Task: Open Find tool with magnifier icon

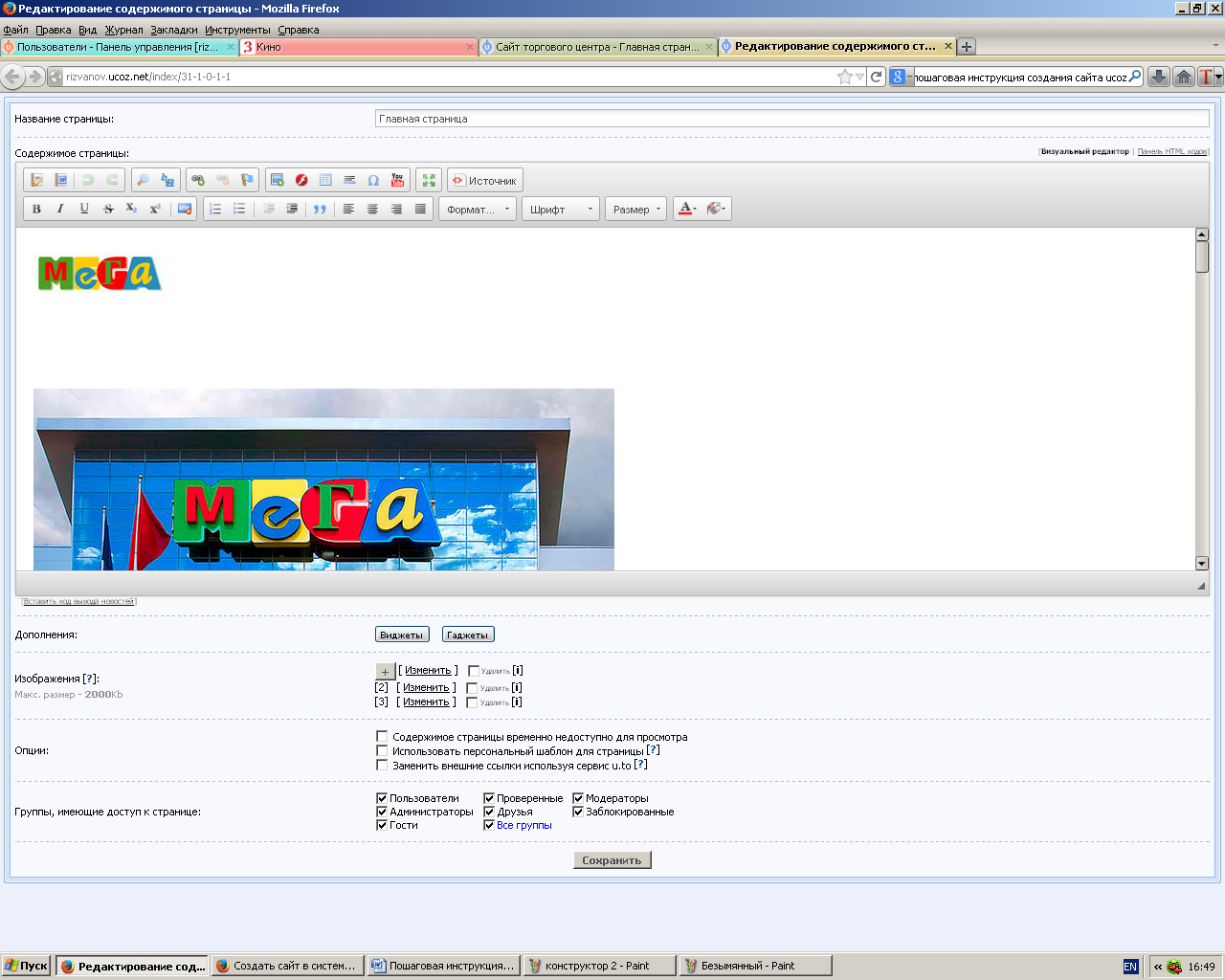Action: (143, 180)
